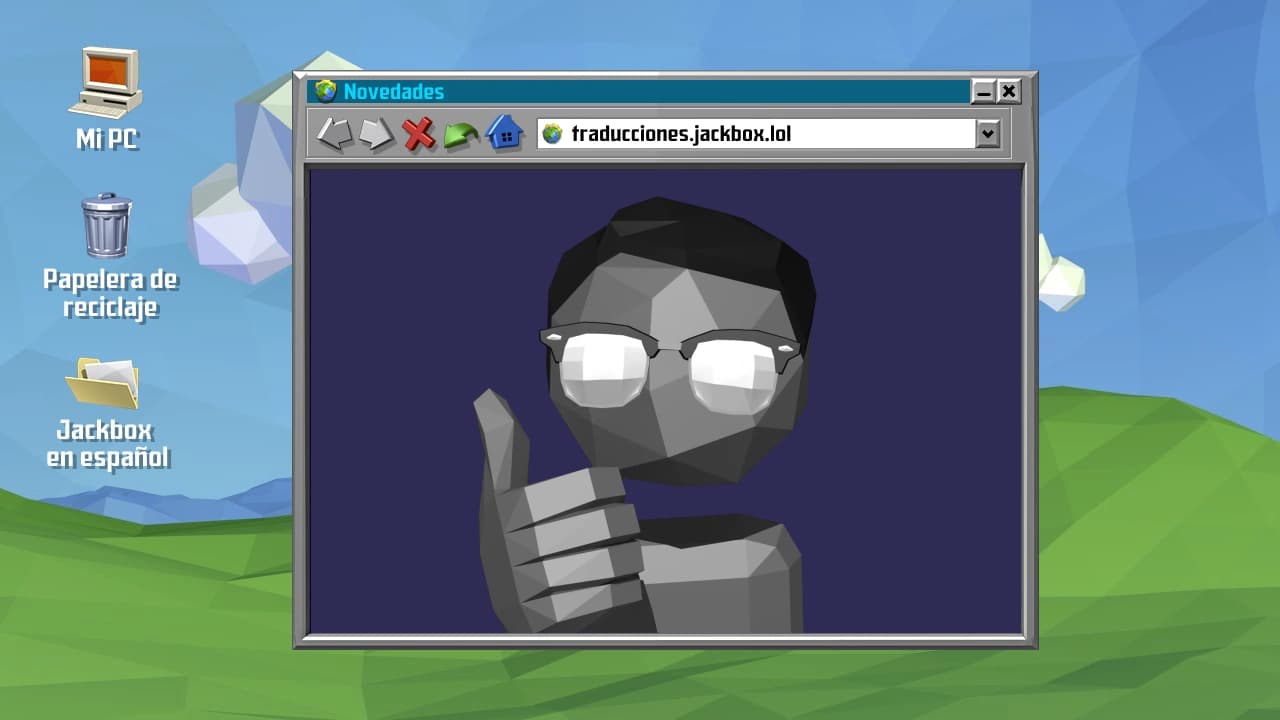Expand the address bar dropdown arrow
Image resolution: width=1280 pixels, height=720 pixels.
pos(988,133)
